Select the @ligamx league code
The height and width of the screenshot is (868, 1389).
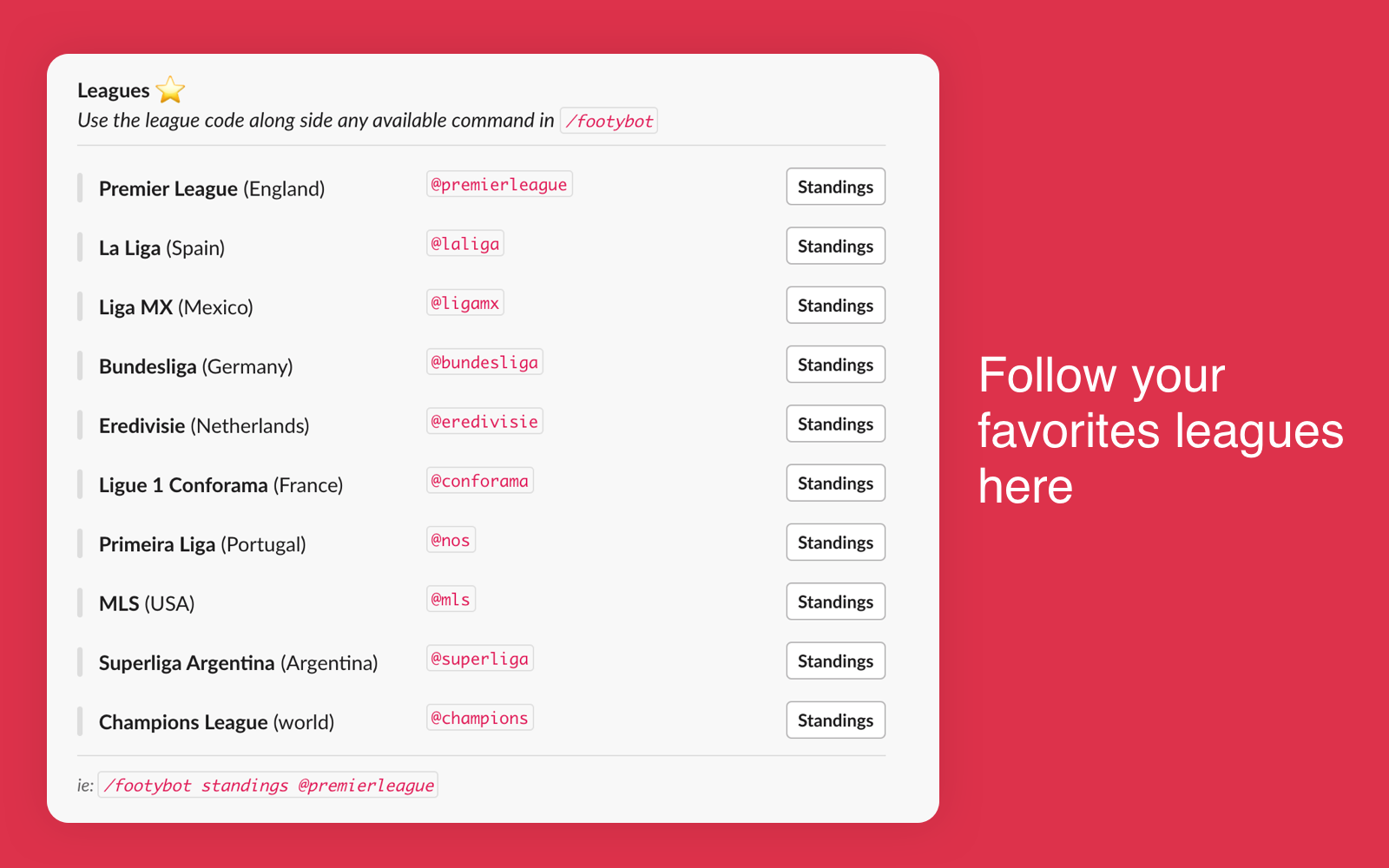465,302
